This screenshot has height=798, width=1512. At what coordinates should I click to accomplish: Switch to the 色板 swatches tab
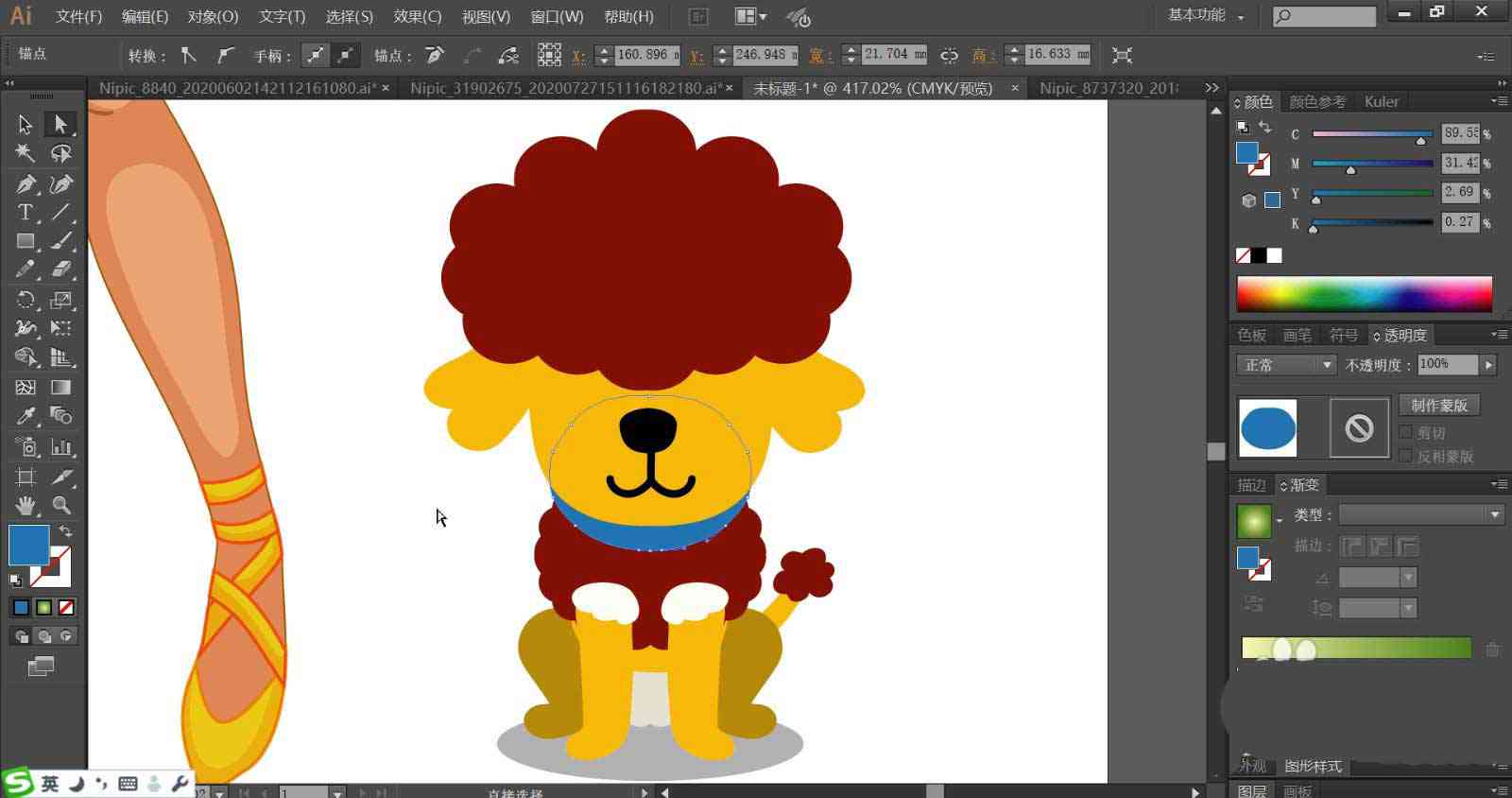1251,336
